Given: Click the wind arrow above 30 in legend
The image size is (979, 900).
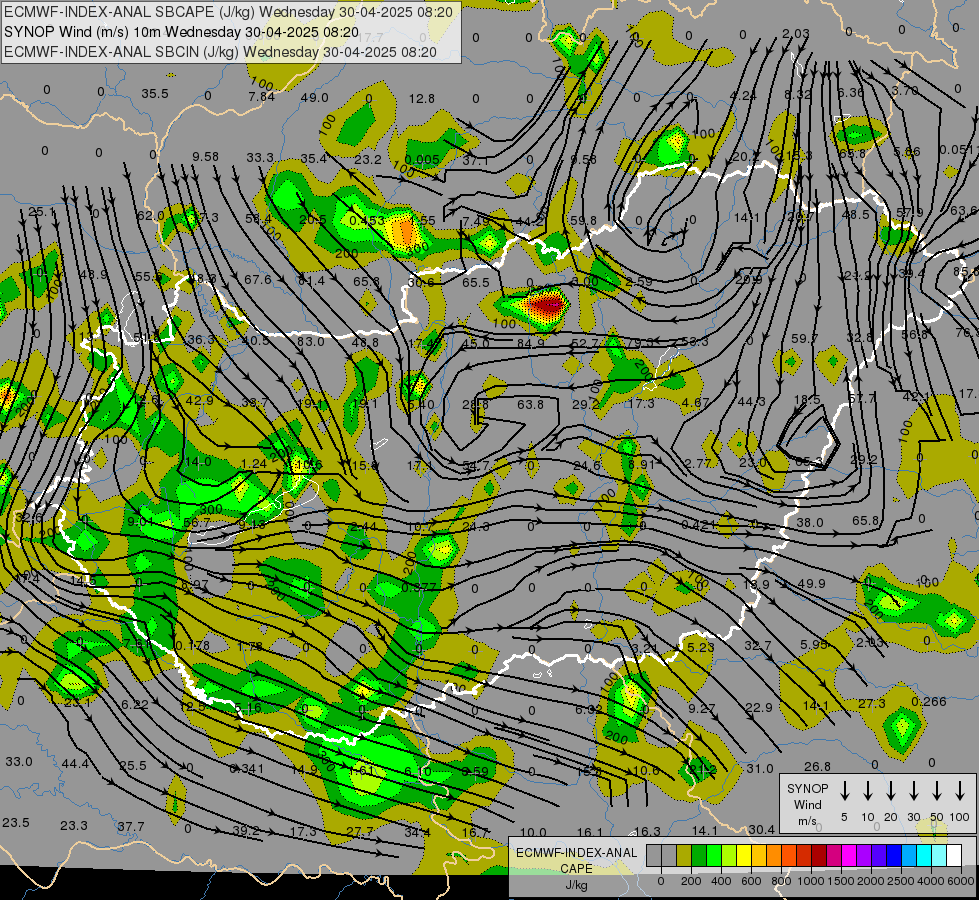Looking at the screenshot, I should tap(913, 791).
